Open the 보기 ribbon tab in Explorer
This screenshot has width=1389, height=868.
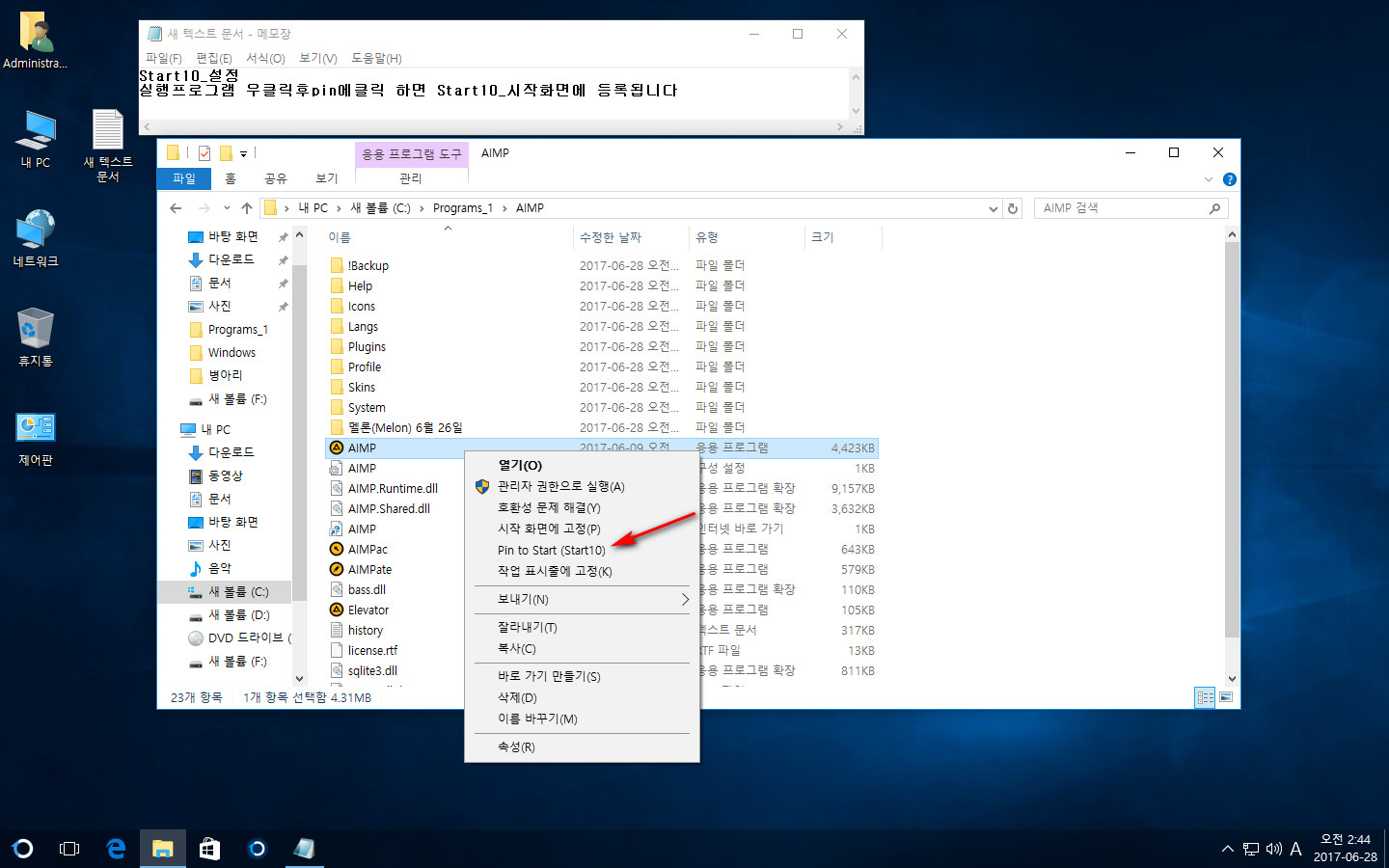(x=327, y=178)
